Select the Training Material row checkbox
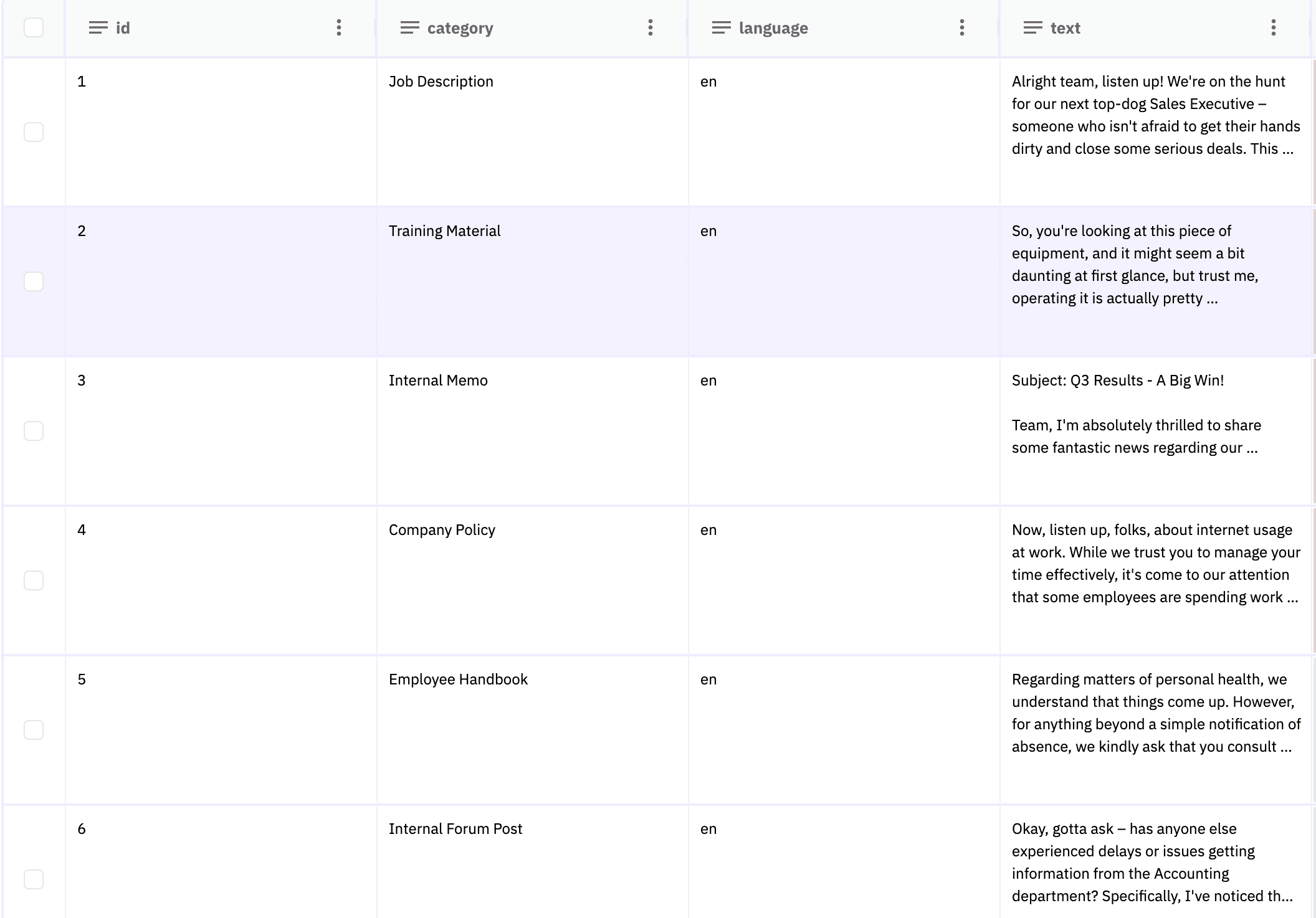The image size is (1316, 918). pos(34,282)
